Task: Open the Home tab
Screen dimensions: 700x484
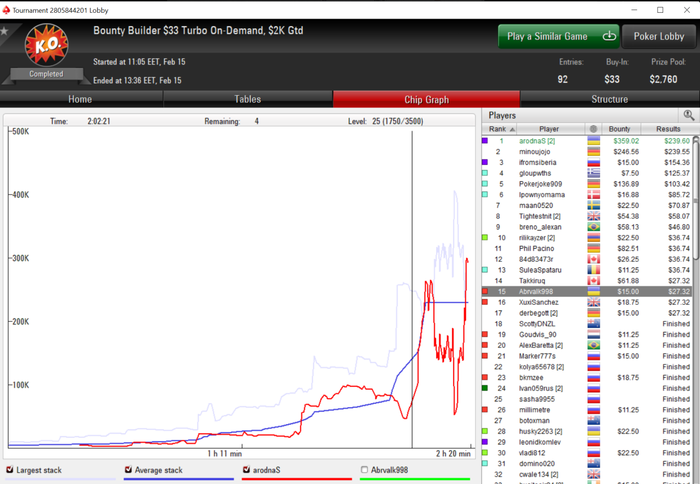Action: (x=81, y=99)
